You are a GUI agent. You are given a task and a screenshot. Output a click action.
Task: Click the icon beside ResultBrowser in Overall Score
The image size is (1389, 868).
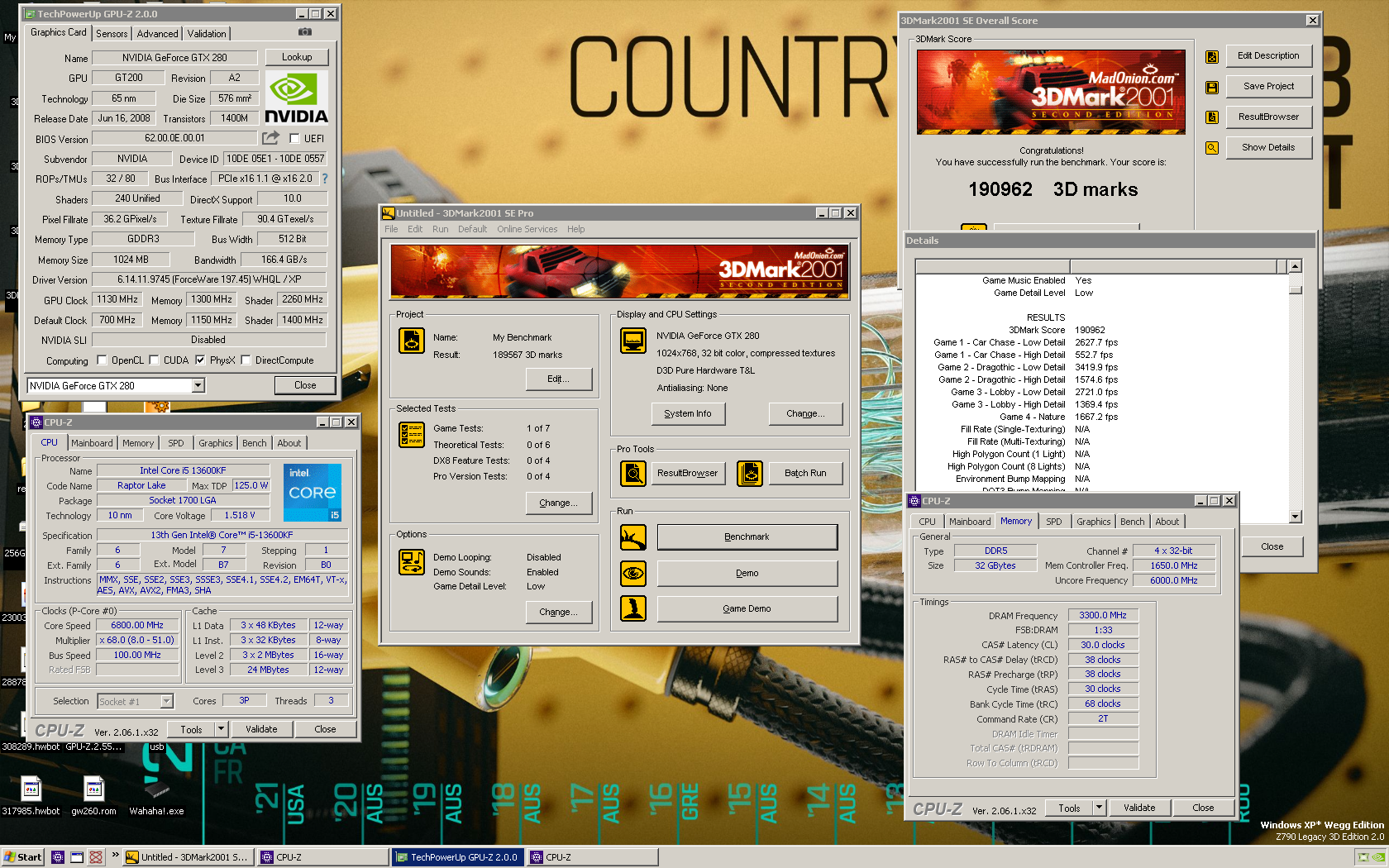(x=1212, y=117)
